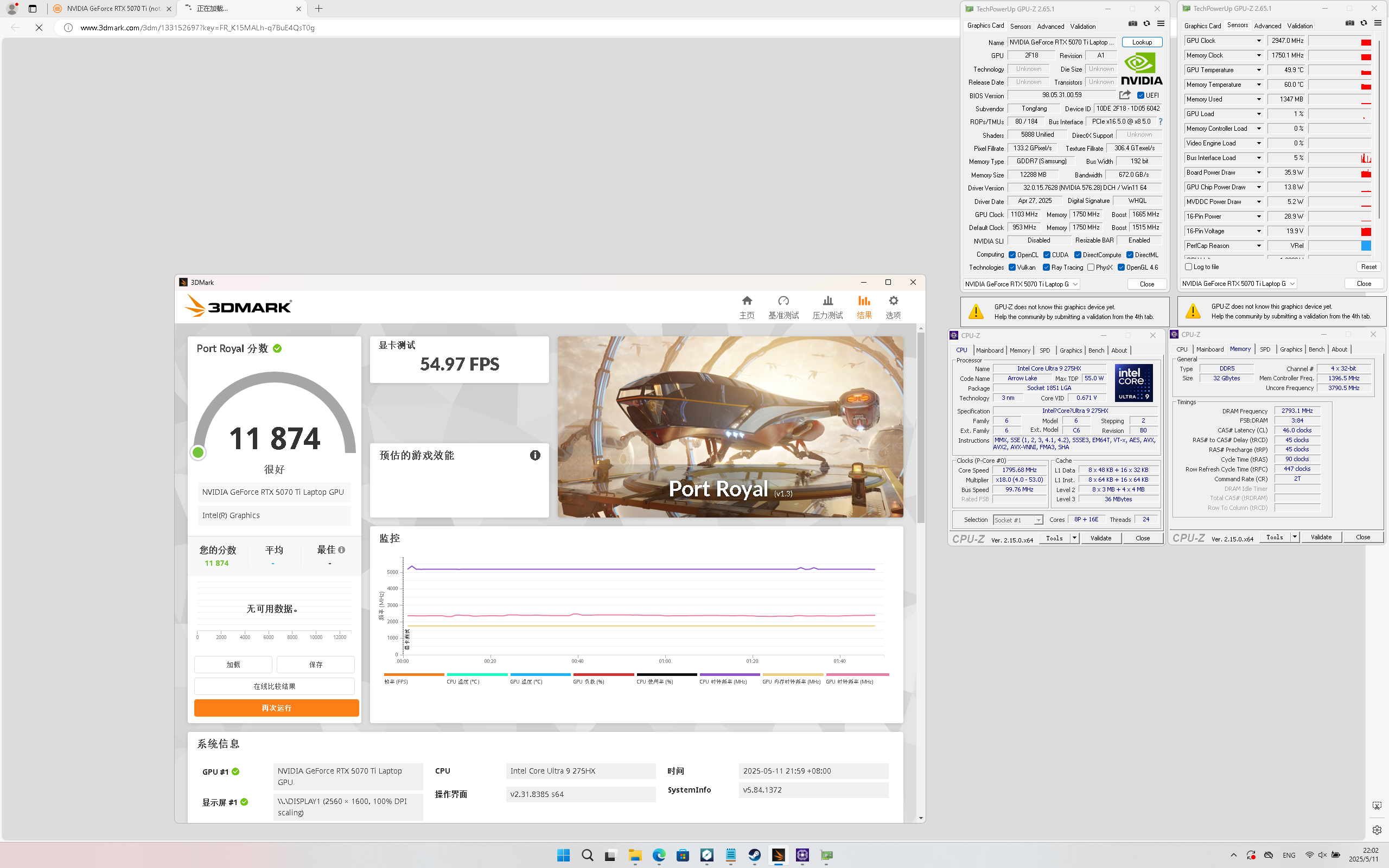Switch to Advanced tab in GPU-Z Sensors window
Image resolution: width=1389 pixels, height=868 pixels.
pos(1267,26)
